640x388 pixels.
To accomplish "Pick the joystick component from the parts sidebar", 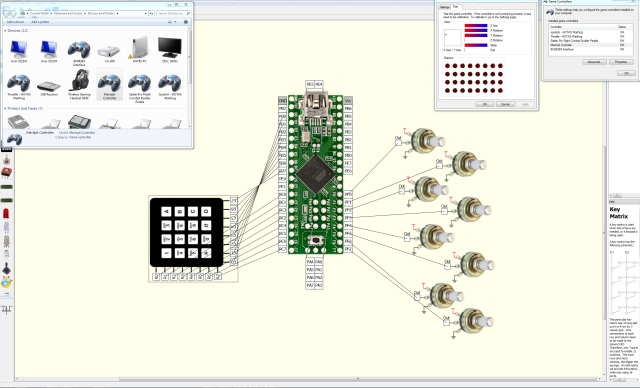I will (x=7, y=269).
